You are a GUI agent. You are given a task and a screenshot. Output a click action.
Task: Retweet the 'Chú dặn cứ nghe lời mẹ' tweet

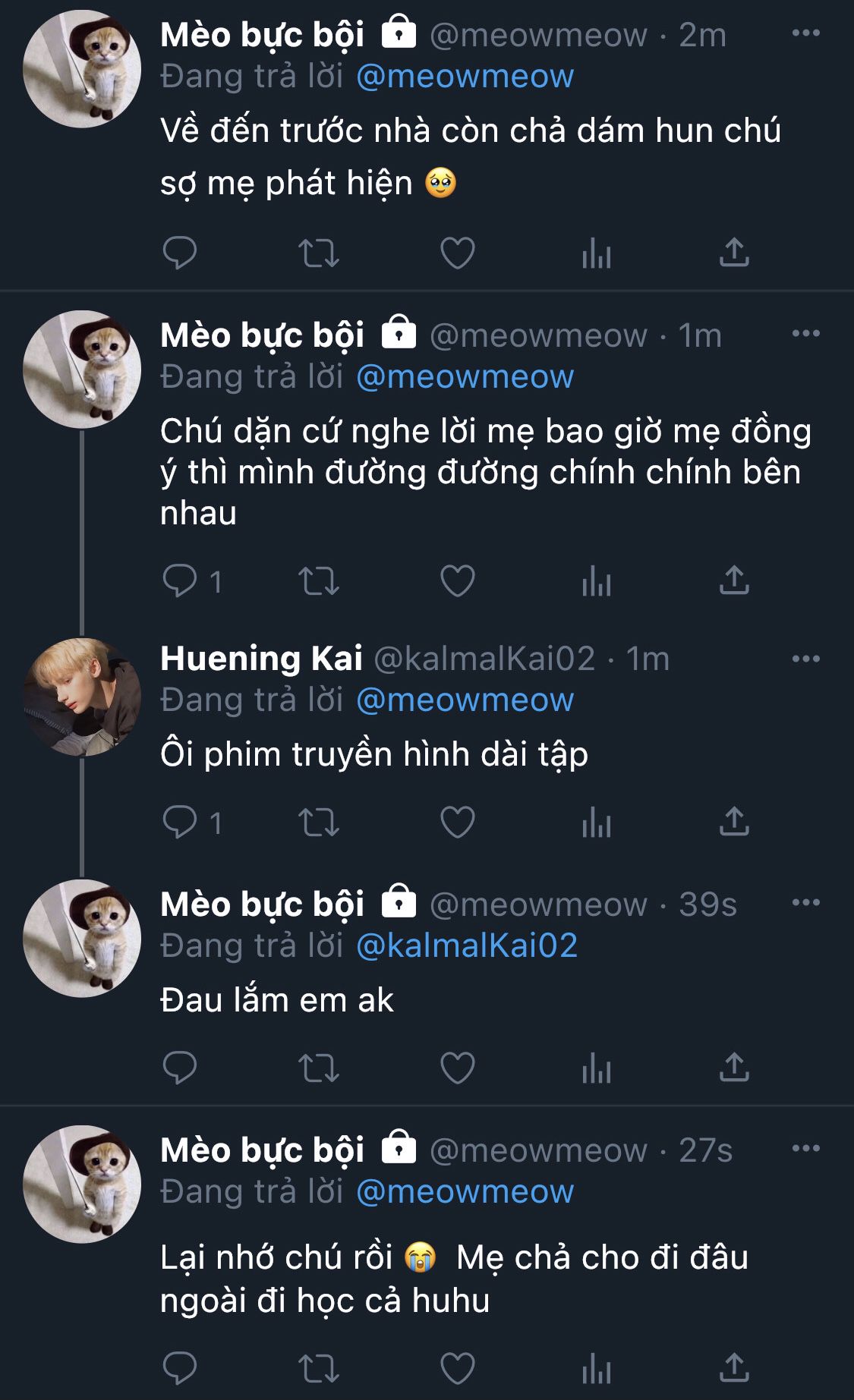[x=319, y=582]
